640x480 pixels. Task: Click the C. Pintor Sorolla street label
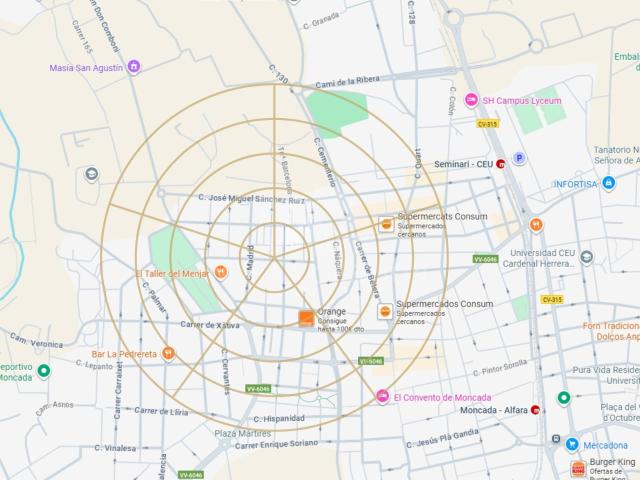500,368
